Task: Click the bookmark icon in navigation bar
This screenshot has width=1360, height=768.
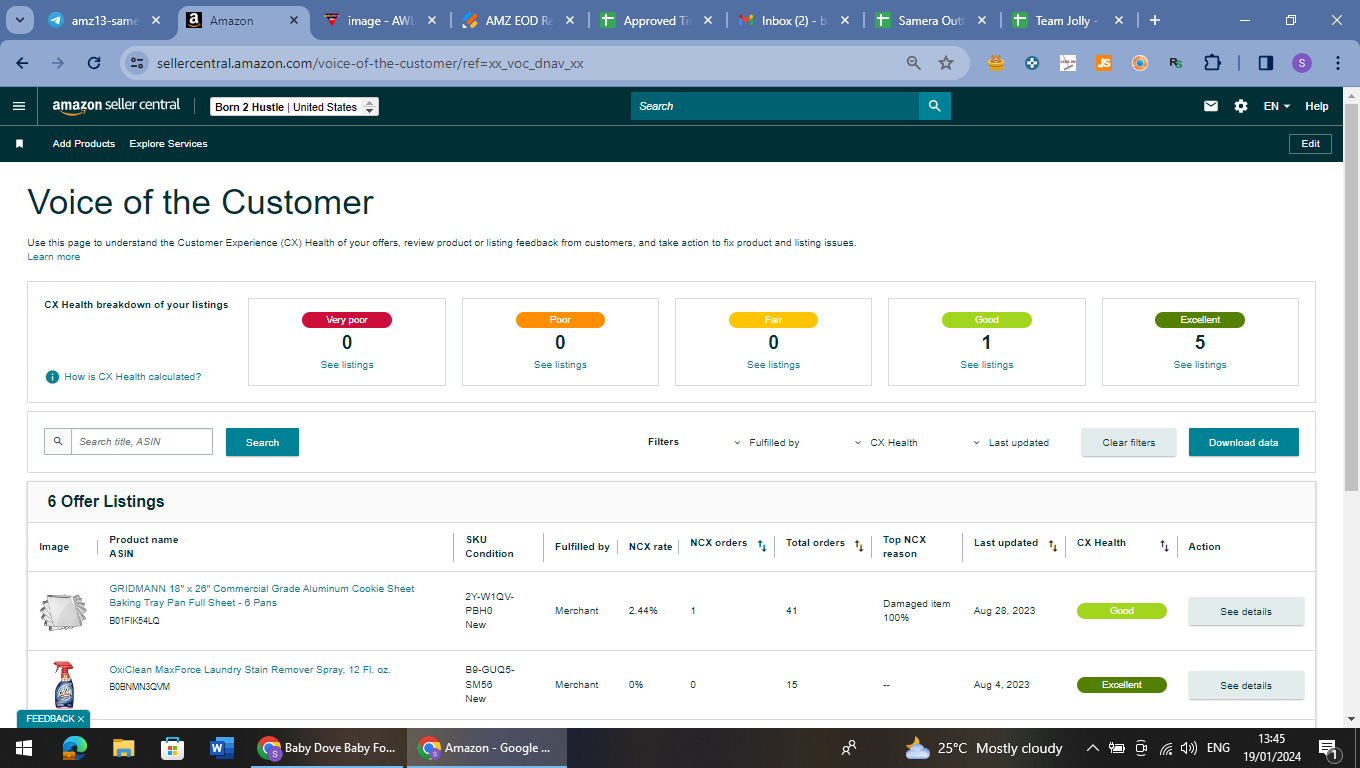Action: (x=19, y=144)
